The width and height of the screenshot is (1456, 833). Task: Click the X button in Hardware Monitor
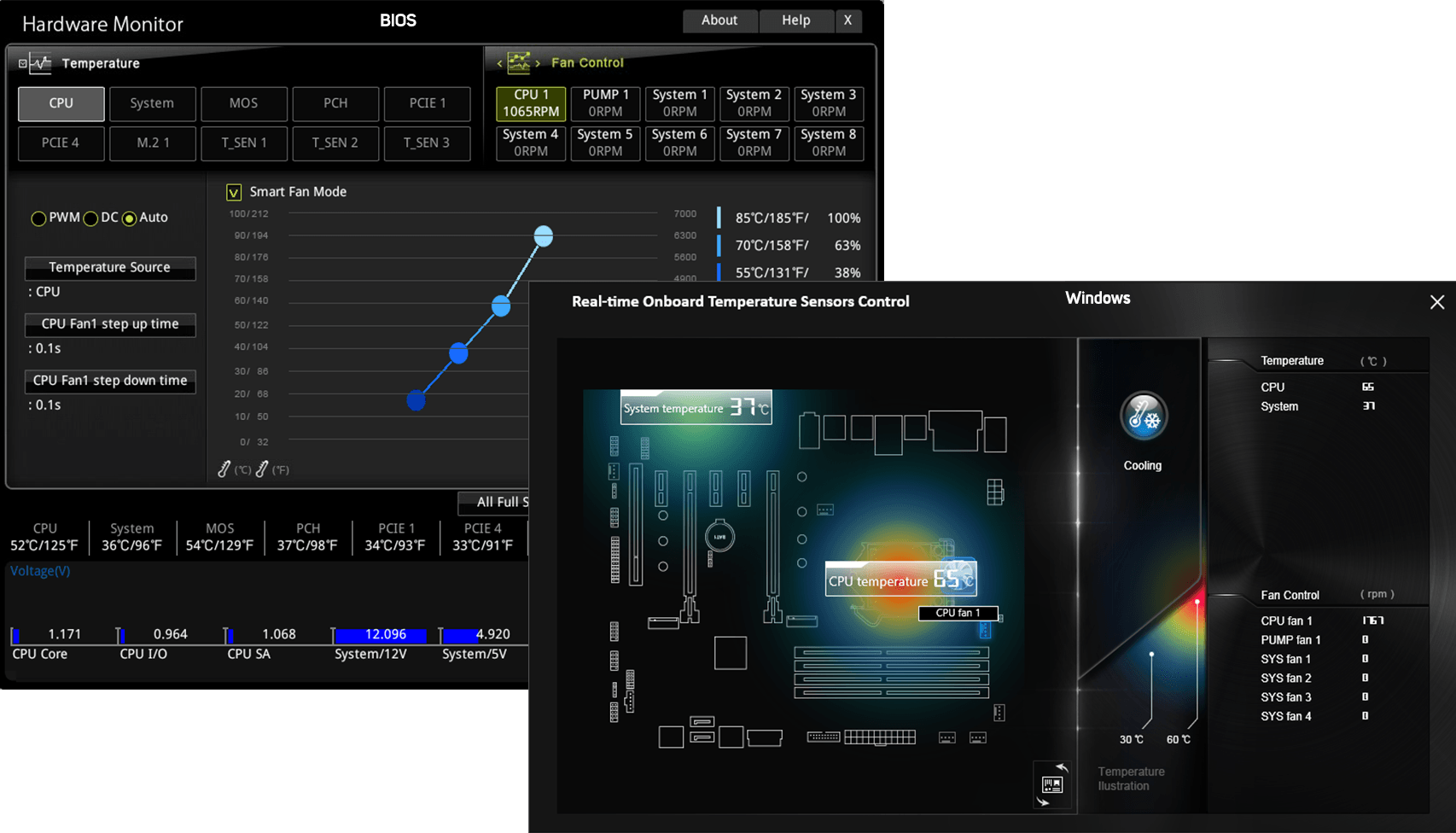pos(847,20)
